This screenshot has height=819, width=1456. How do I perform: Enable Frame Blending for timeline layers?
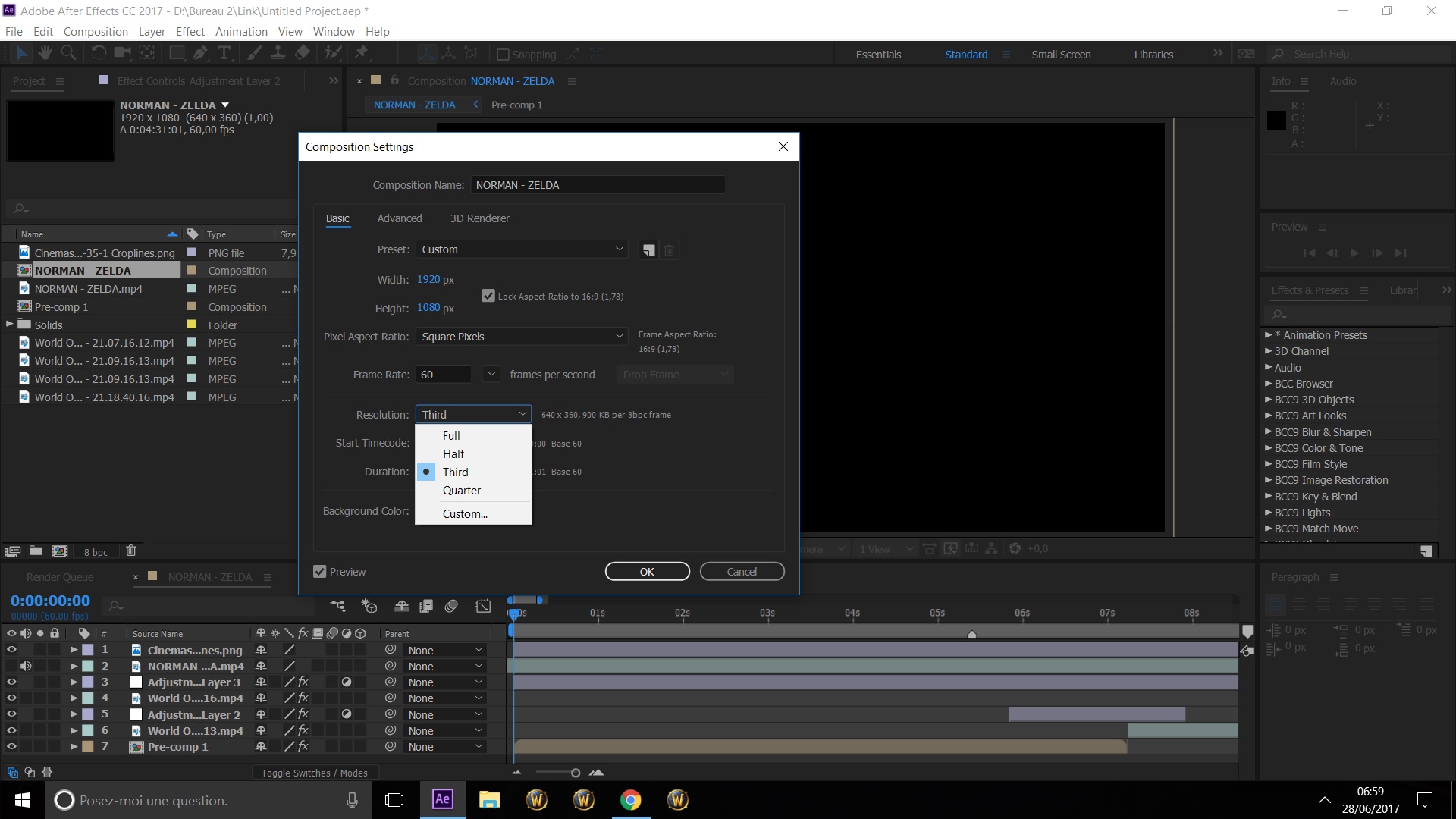(426, 606)
